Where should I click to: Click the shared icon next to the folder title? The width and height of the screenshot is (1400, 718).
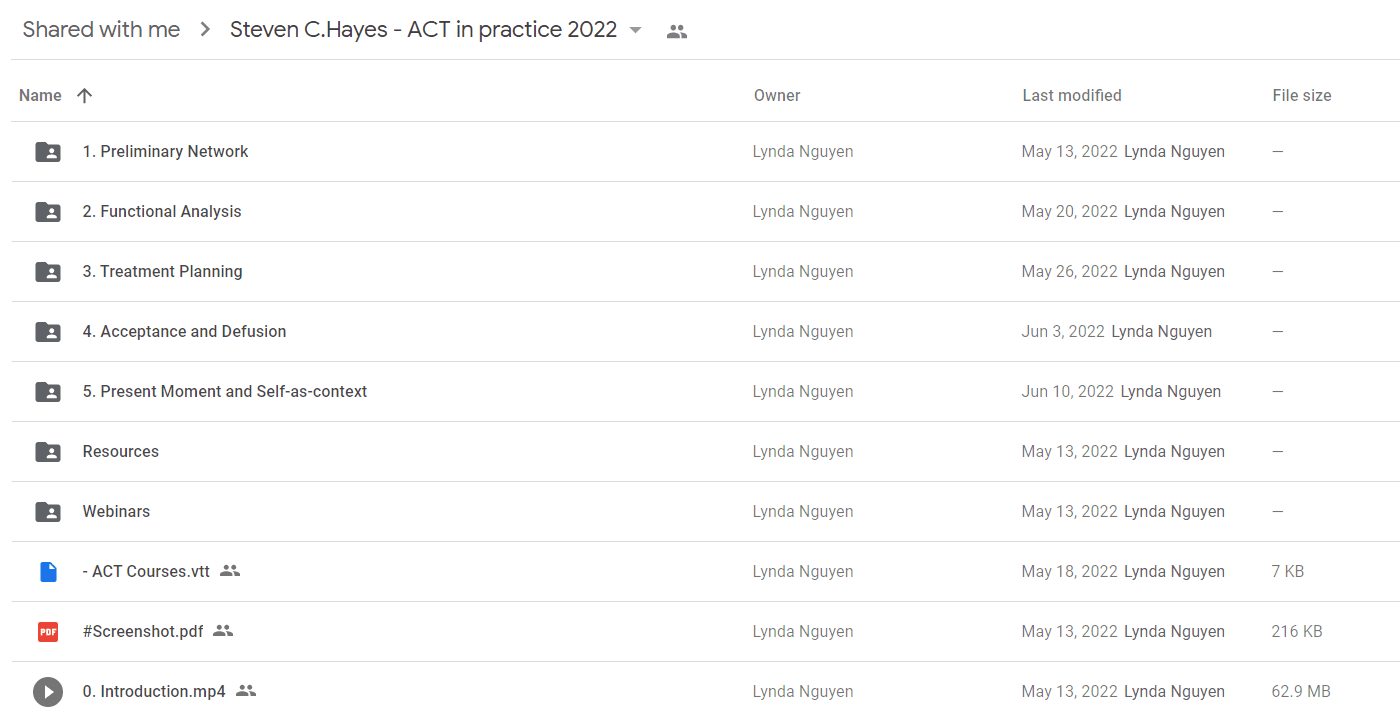[677, 31]
